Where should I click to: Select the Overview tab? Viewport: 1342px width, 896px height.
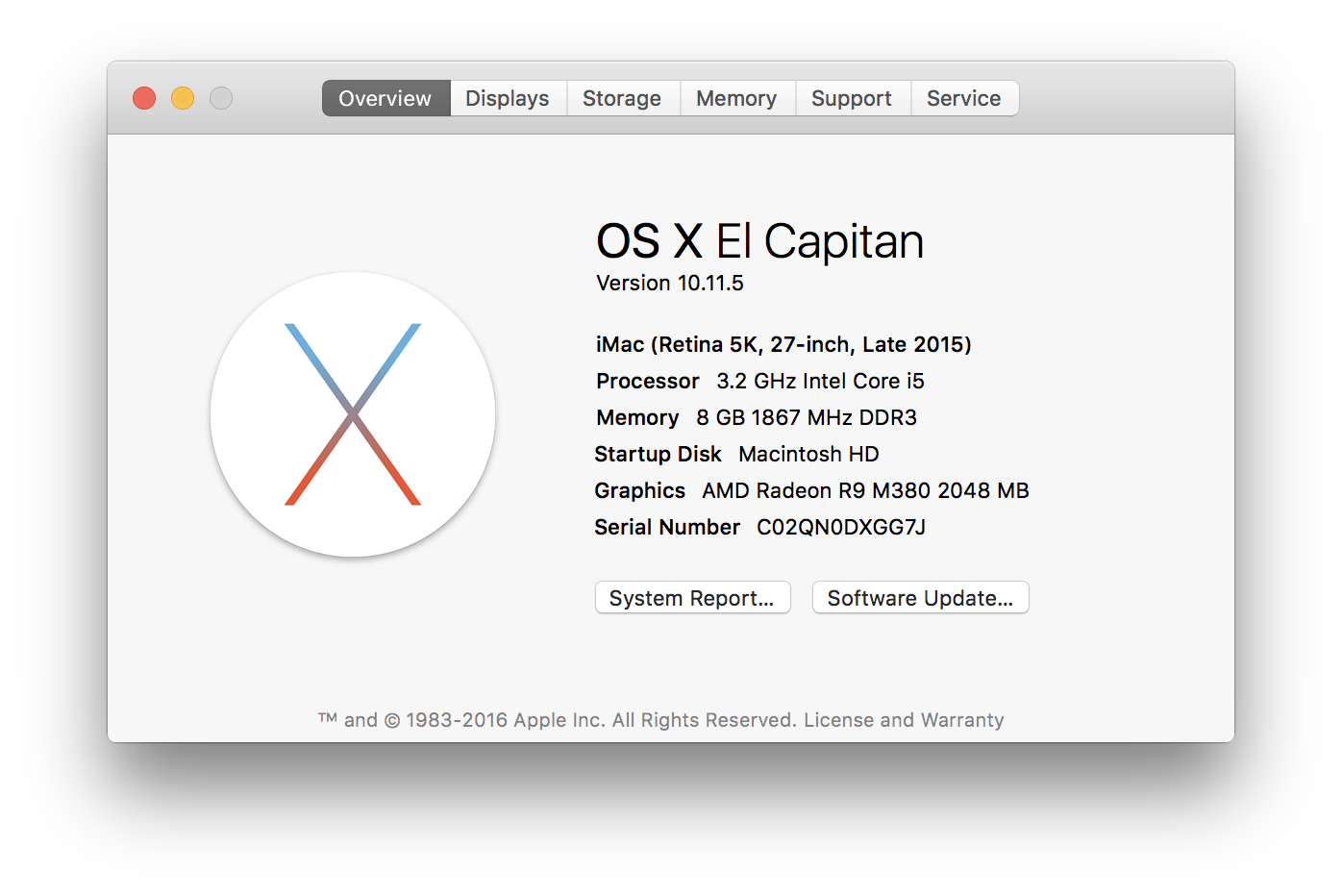[385, 97]
